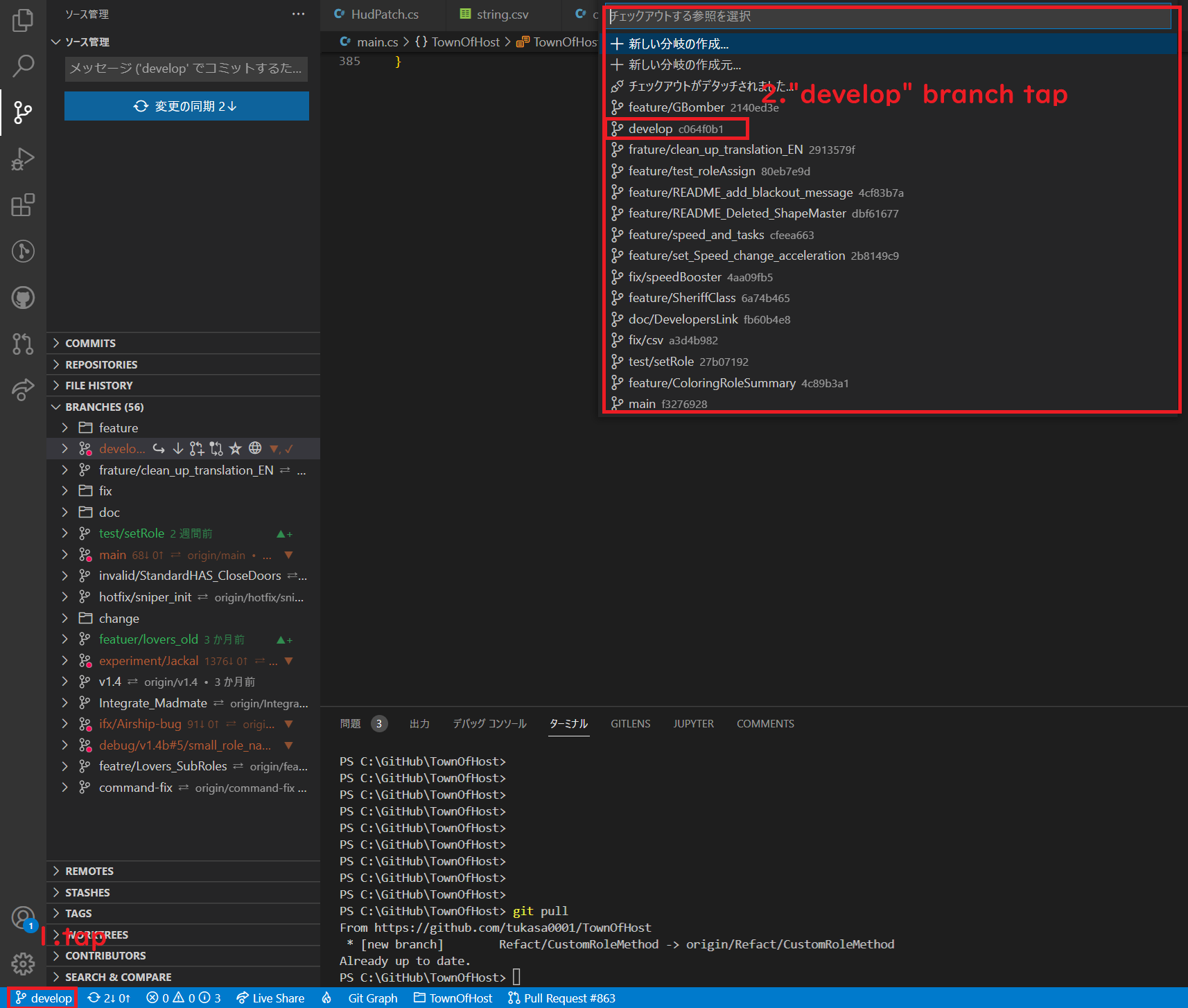
Task: Click the Manage settings gear icon
Action: point(23,964)
